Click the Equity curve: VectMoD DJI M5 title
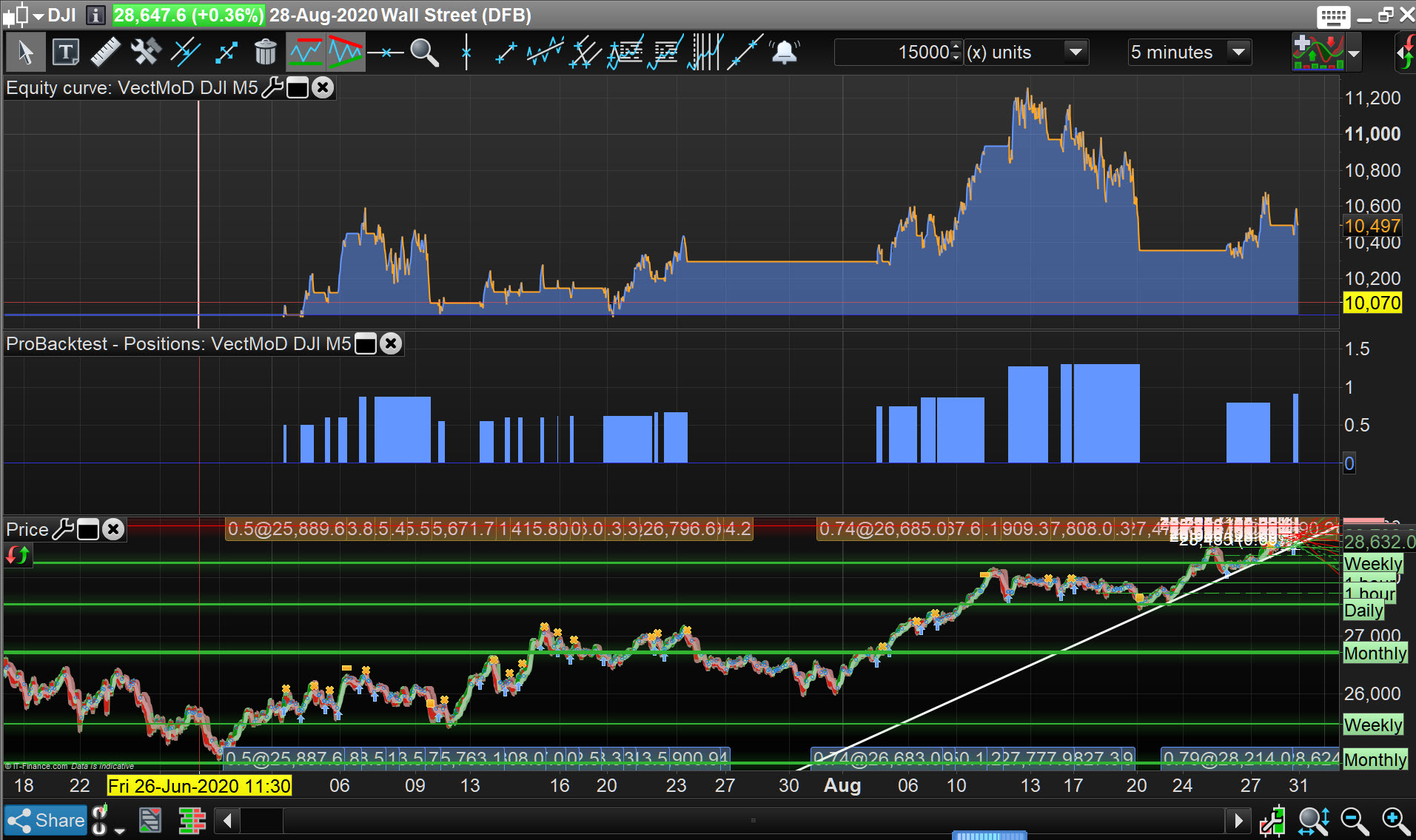This screenshot has width=1416, height=840. tap(132, 88)
